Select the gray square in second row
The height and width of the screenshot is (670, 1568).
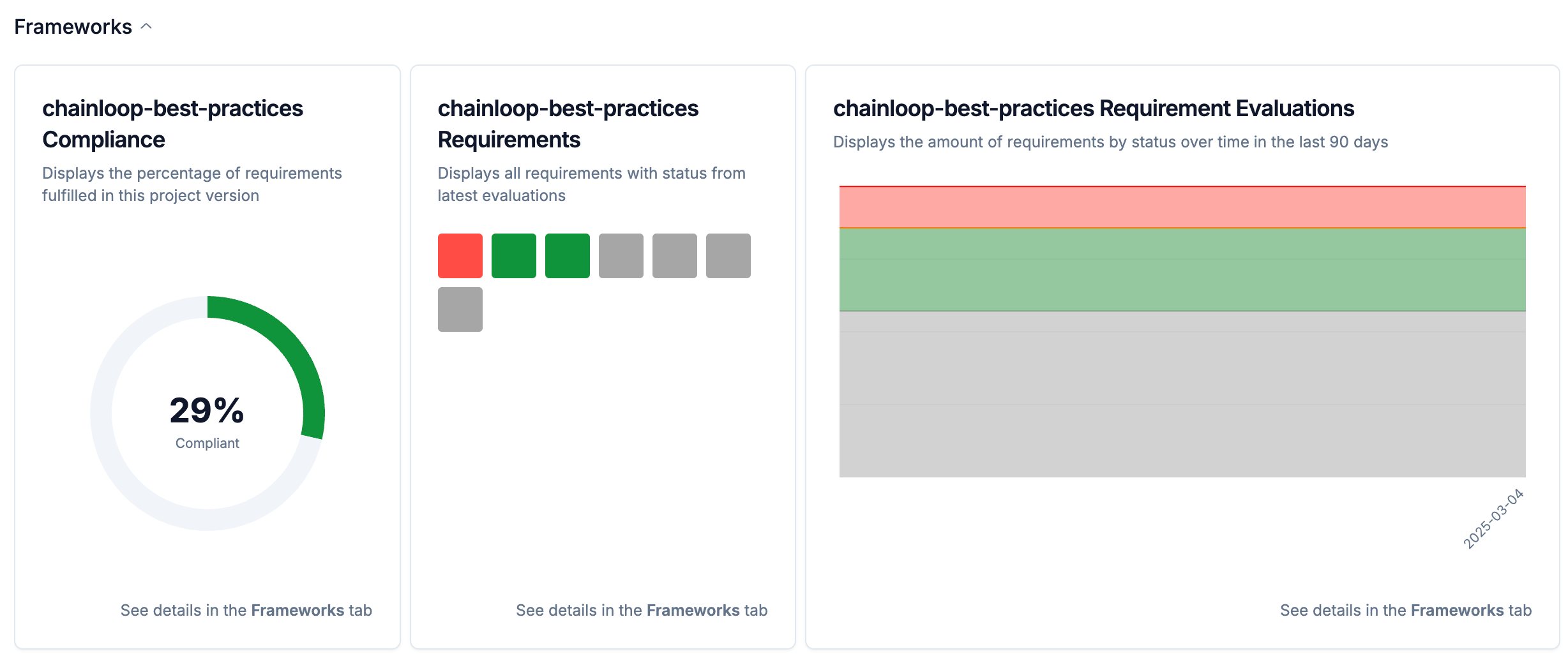pyautogui.click(x=460, y=309)
